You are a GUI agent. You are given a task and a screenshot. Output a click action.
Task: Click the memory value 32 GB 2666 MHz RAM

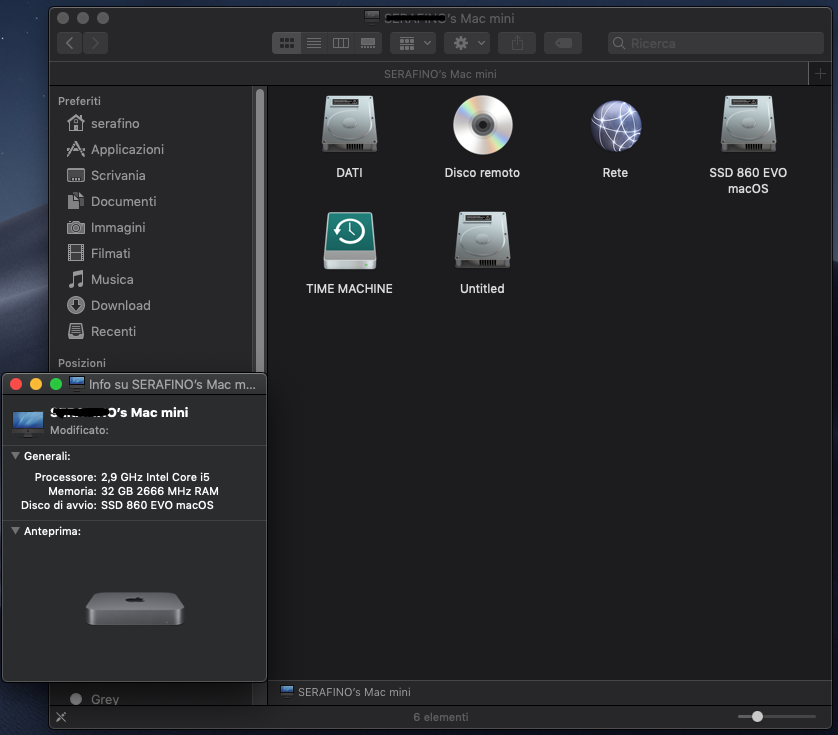[160, 491]
